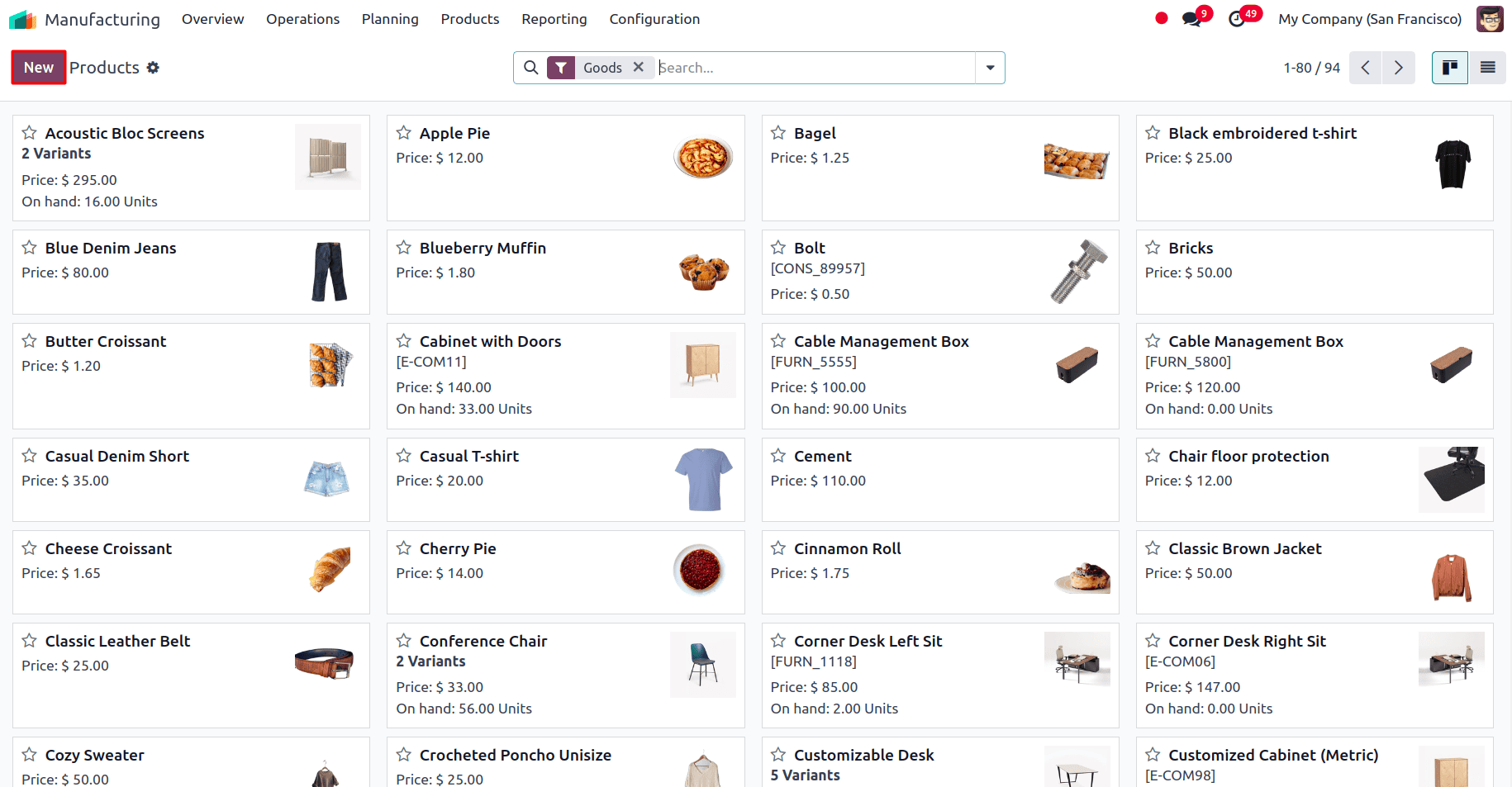Click the New button
This screenshot has width=1512, height=787.
point(38,67)
